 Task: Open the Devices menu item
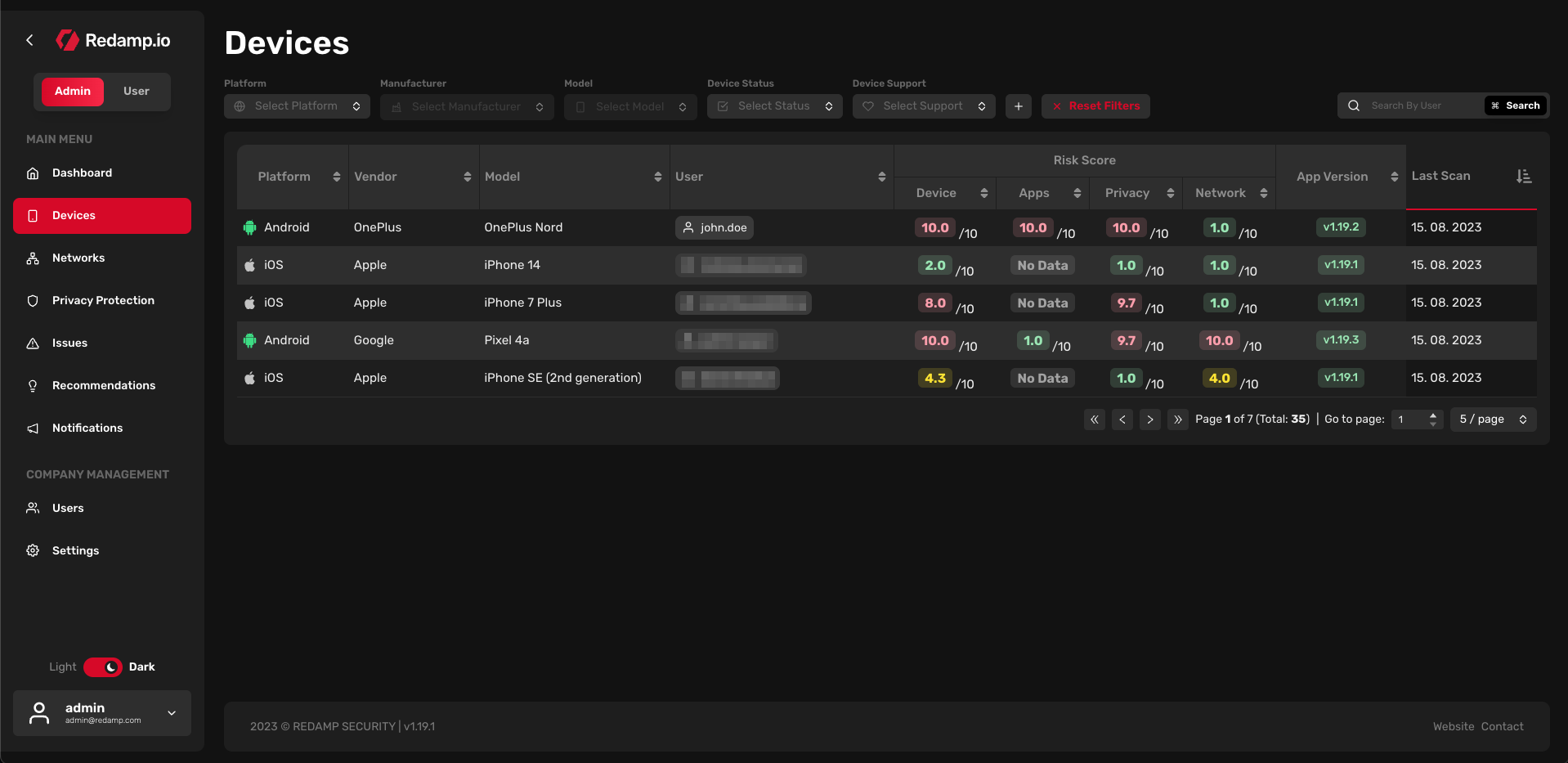coord(102,216)
